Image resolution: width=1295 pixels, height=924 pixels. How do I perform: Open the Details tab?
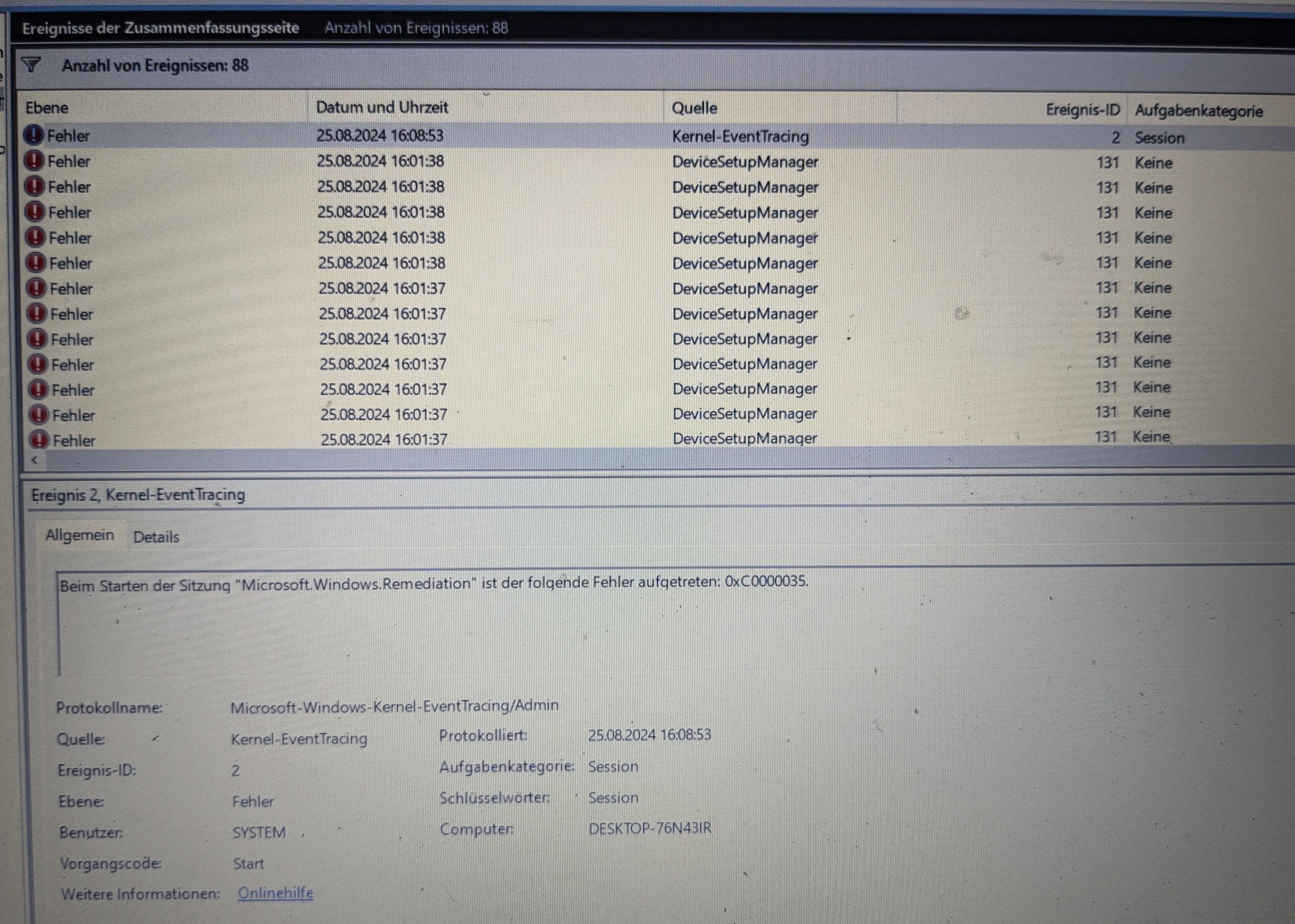(156, 537)
